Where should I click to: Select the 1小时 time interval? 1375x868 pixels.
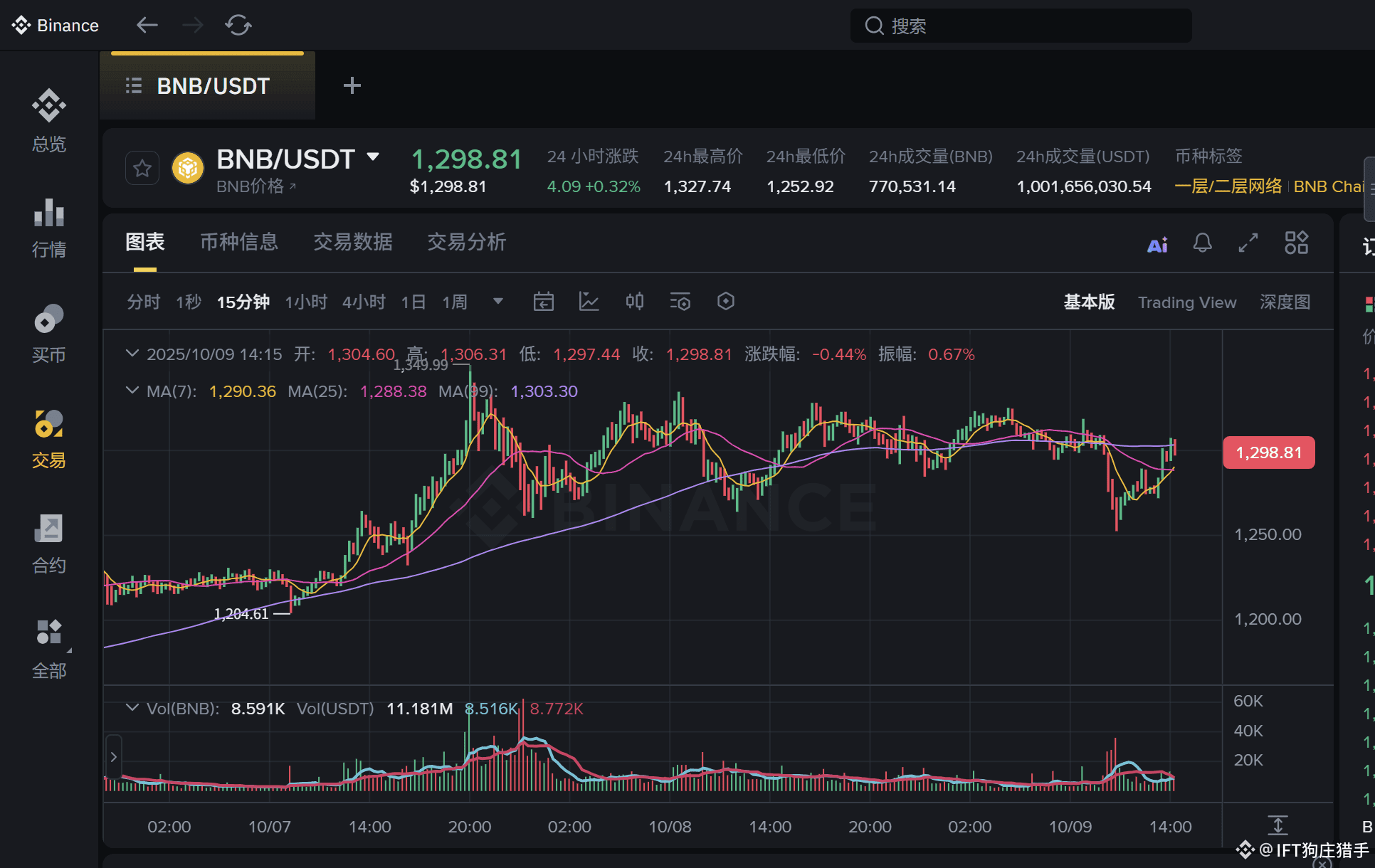(x=306, y=302)
